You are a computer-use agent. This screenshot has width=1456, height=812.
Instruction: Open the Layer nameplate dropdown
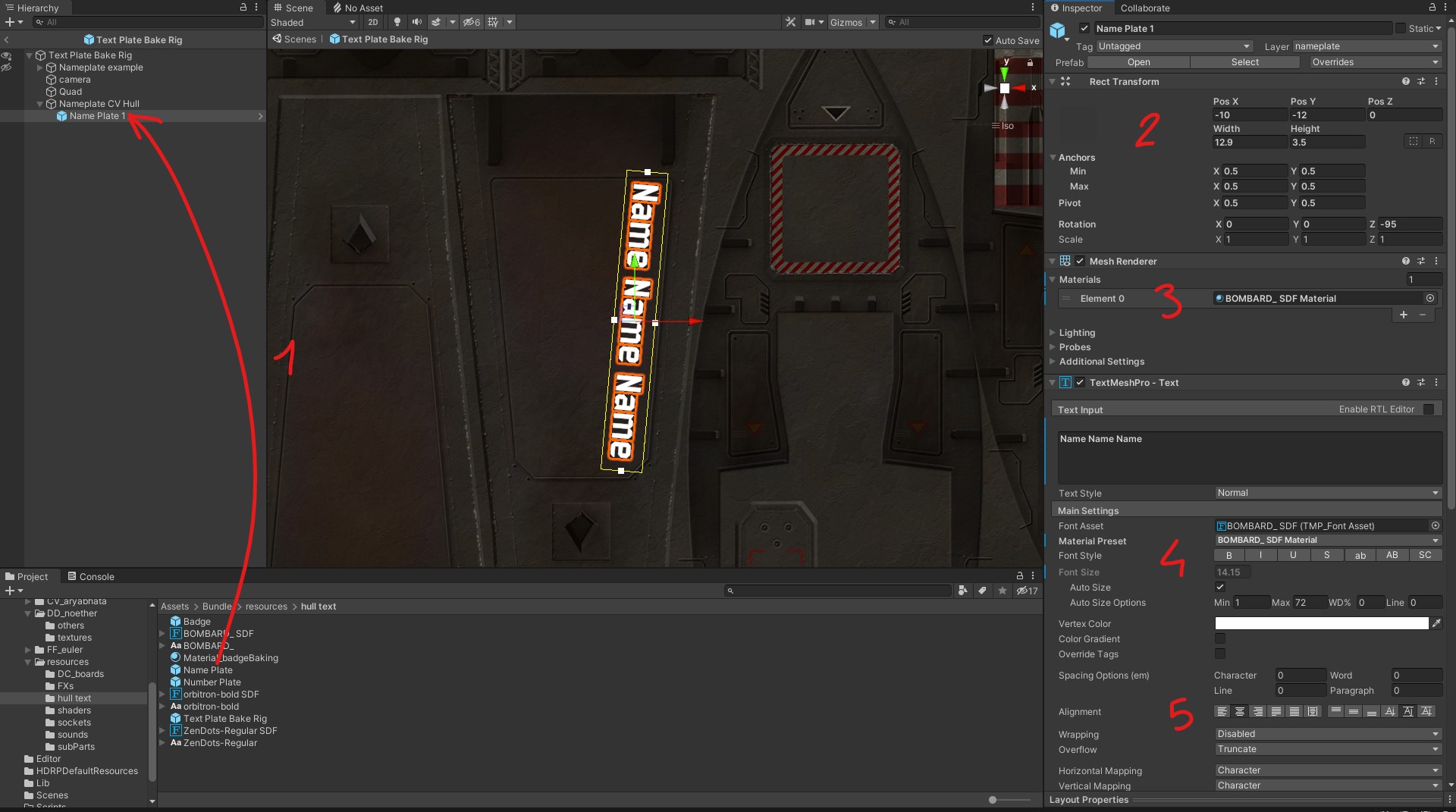point(1366,46)
